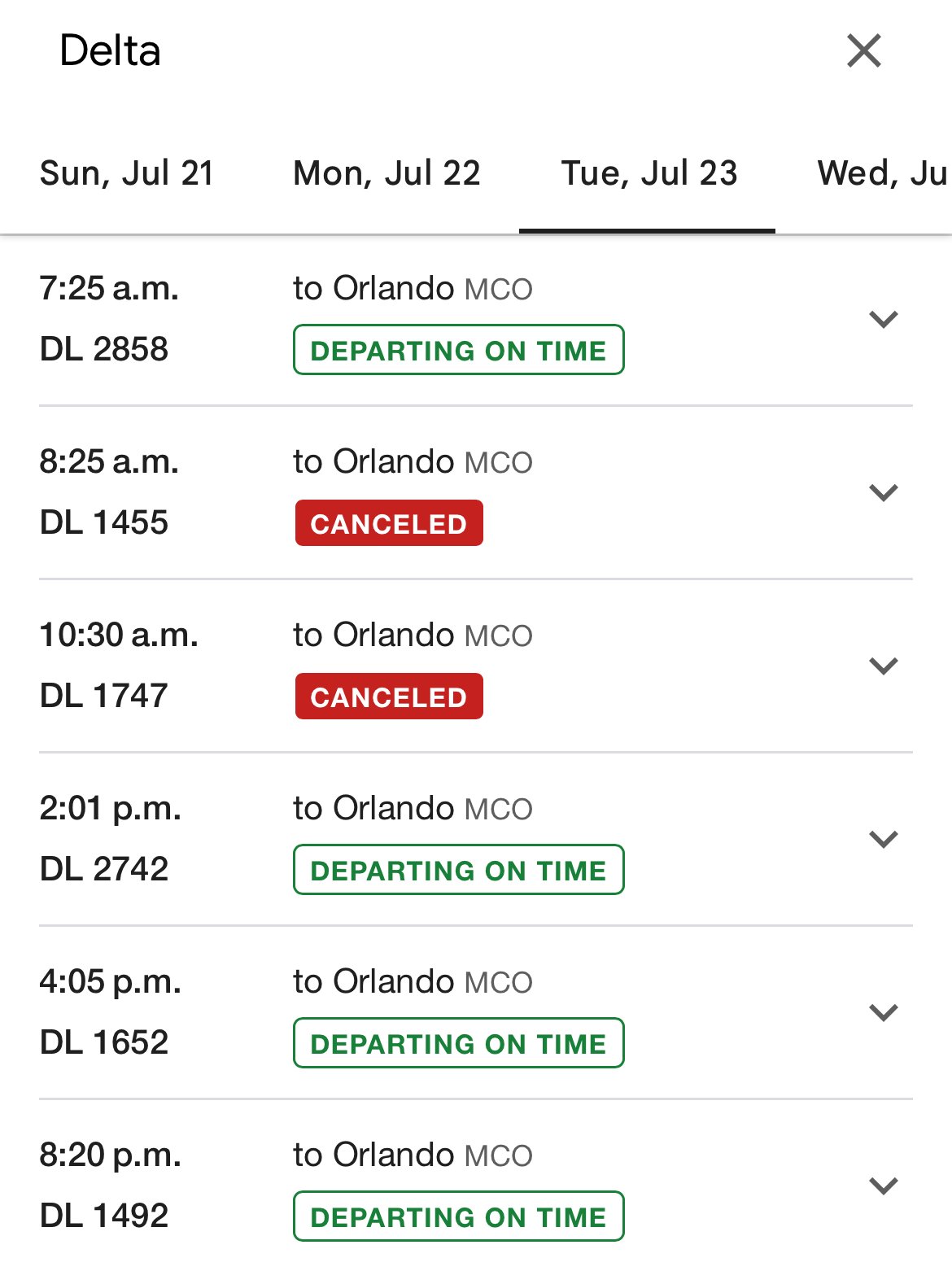The width and height of the screenshot is (952, 1271).
Task: Click Departing On Time badge for DL 2858
Action: coord(458,350)
